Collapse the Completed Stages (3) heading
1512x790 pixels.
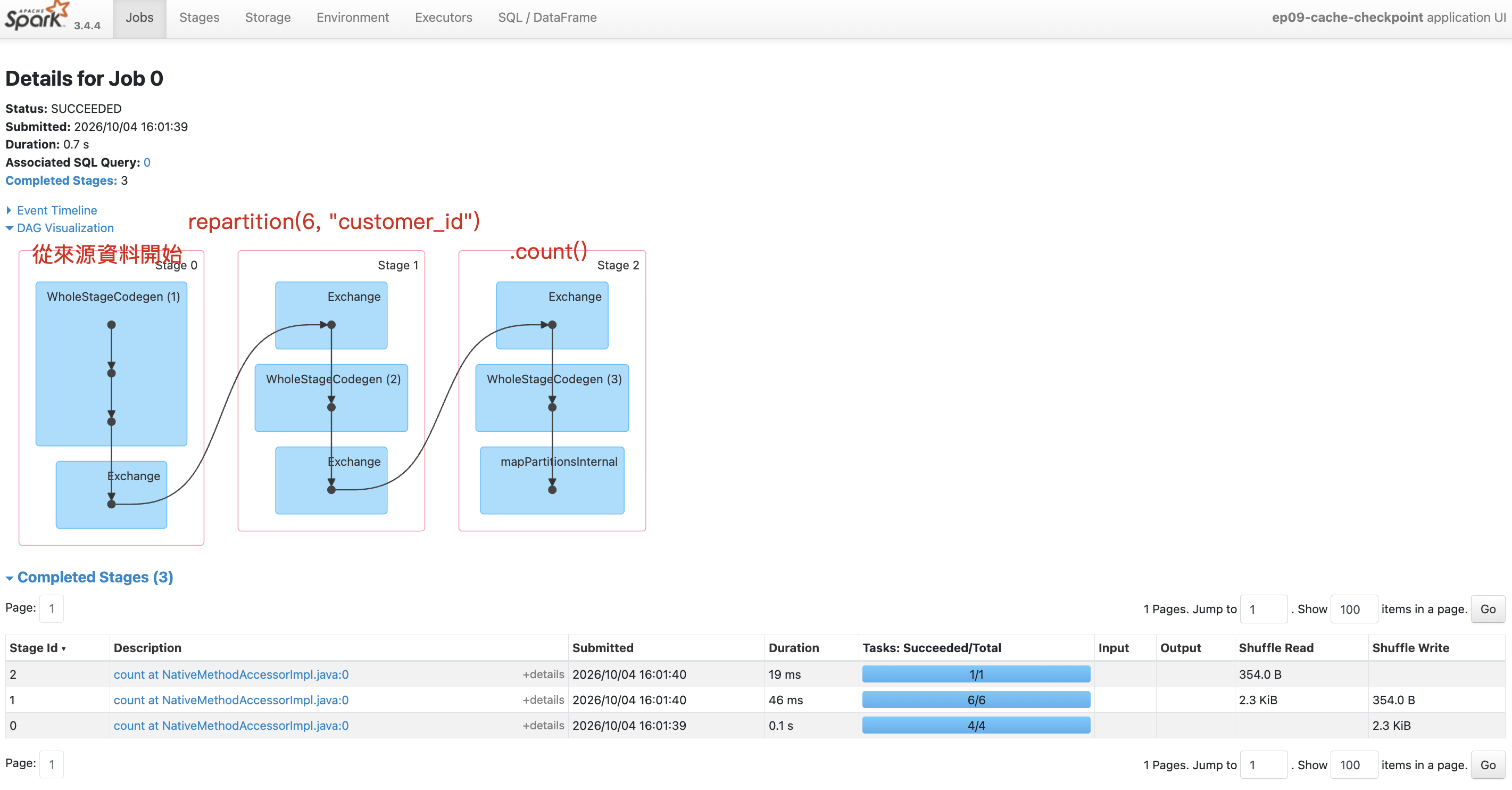coord(95,578)
